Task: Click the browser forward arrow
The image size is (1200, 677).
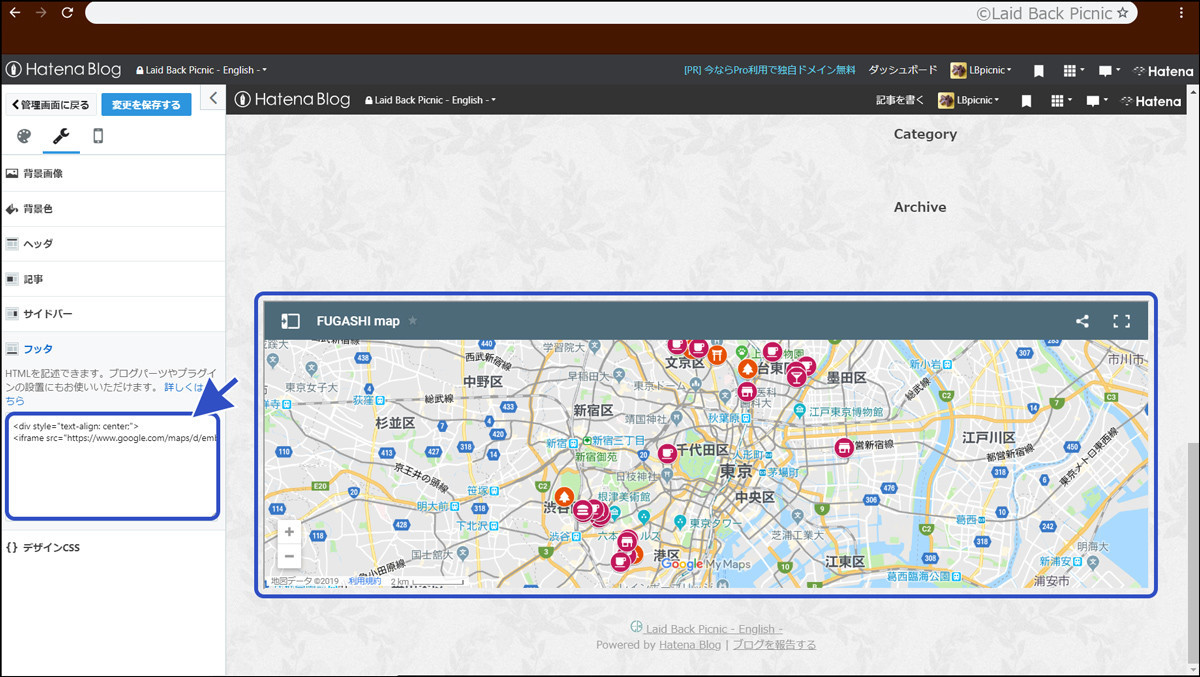Action: (x=41, y=13)
